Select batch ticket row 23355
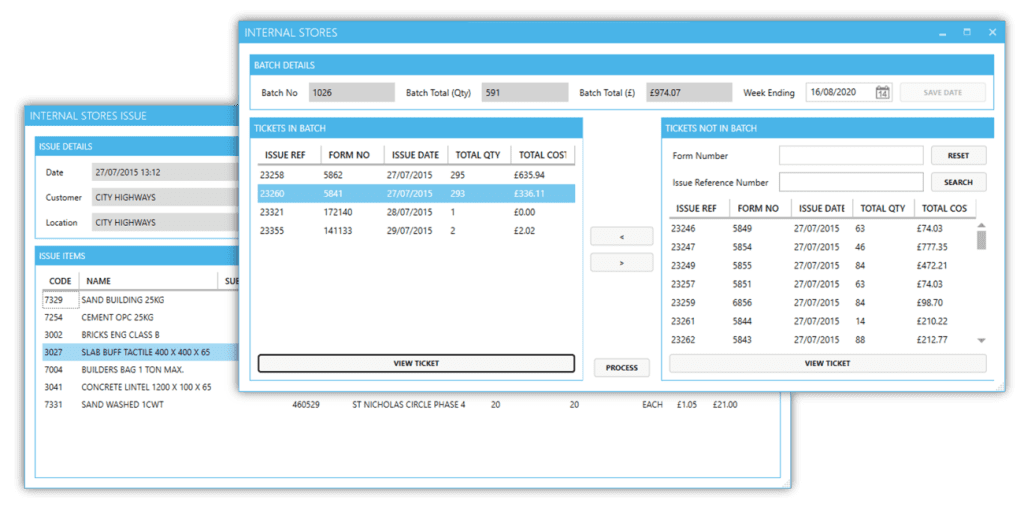The image size is (1024, 511). pyautogui.click(x=416, y=230)
